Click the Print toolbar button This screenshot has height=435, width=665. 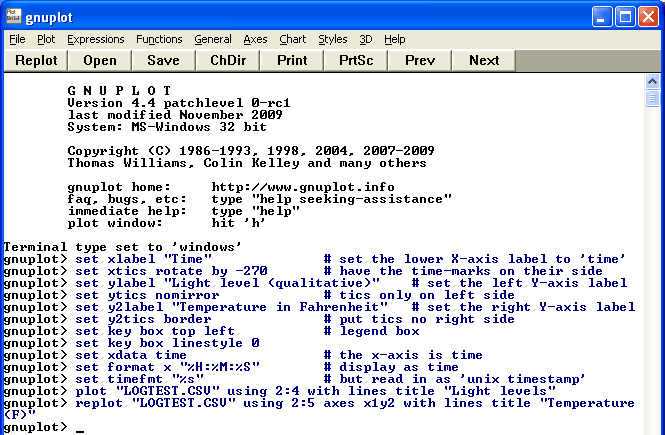pyautogui.click(x=292, y=60)
